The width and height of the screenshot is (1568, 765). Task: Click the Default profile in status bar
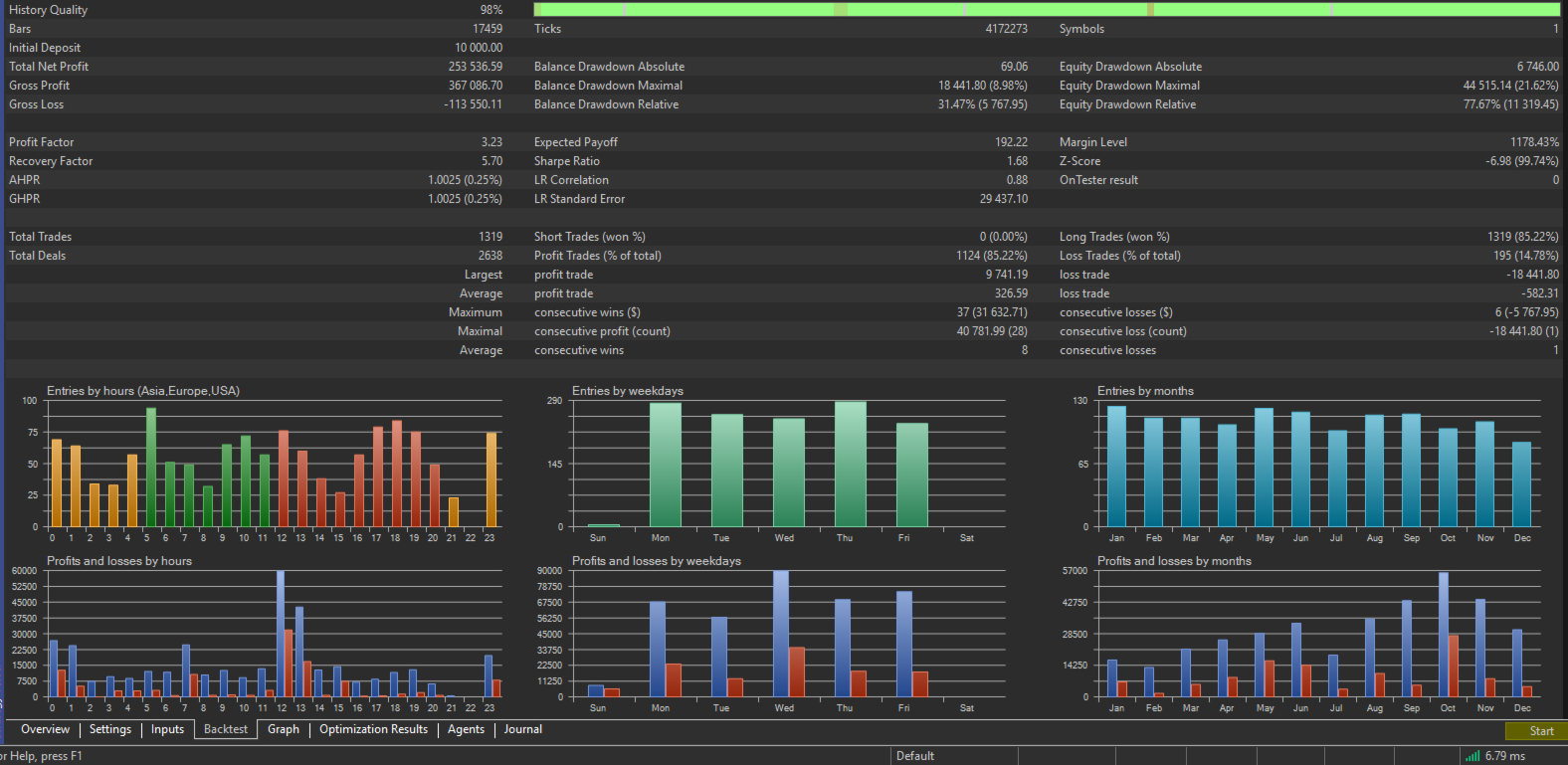915,756
